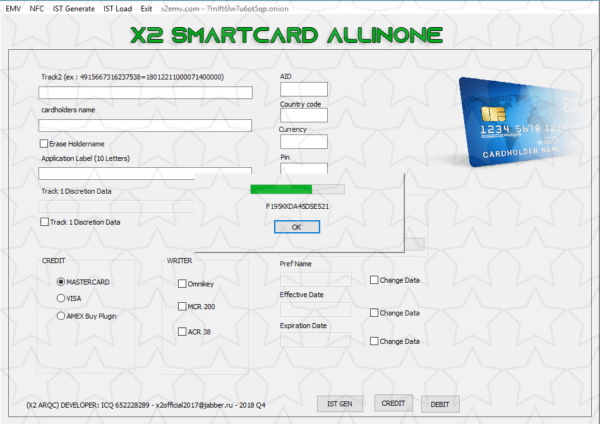
Task: Click the x2emv.com onion address text
Action: pyautogui.click(x=225, y=8)
